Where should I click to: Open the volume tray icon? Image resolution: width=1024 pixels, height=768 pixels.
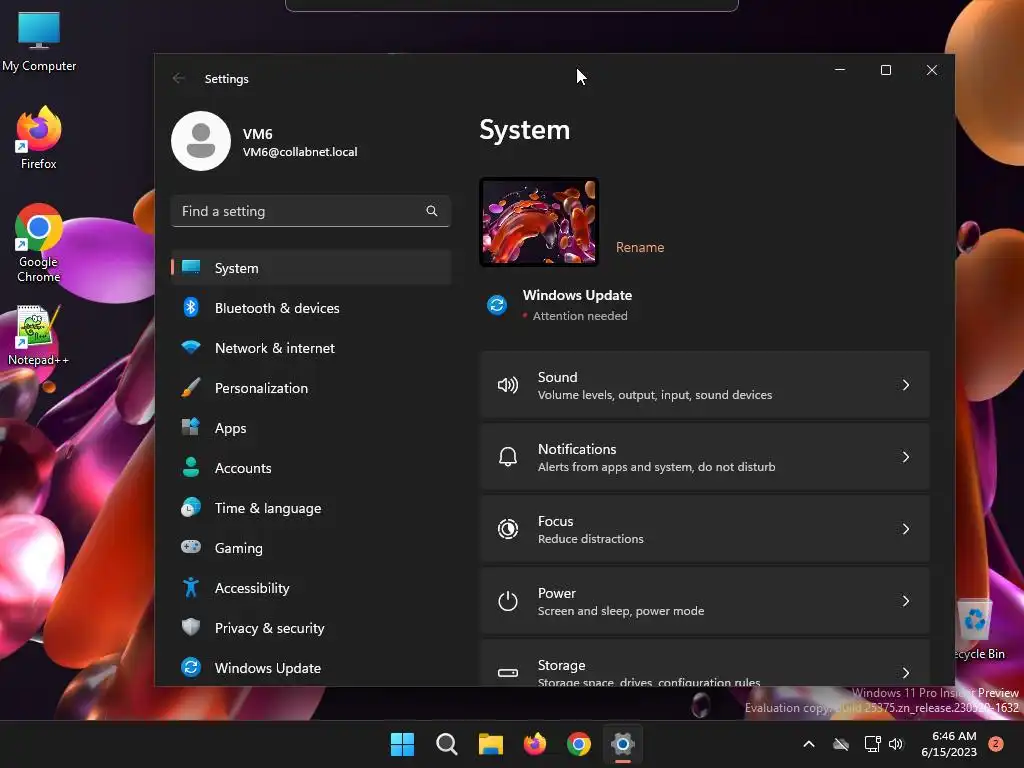click(x=896, y=744)
